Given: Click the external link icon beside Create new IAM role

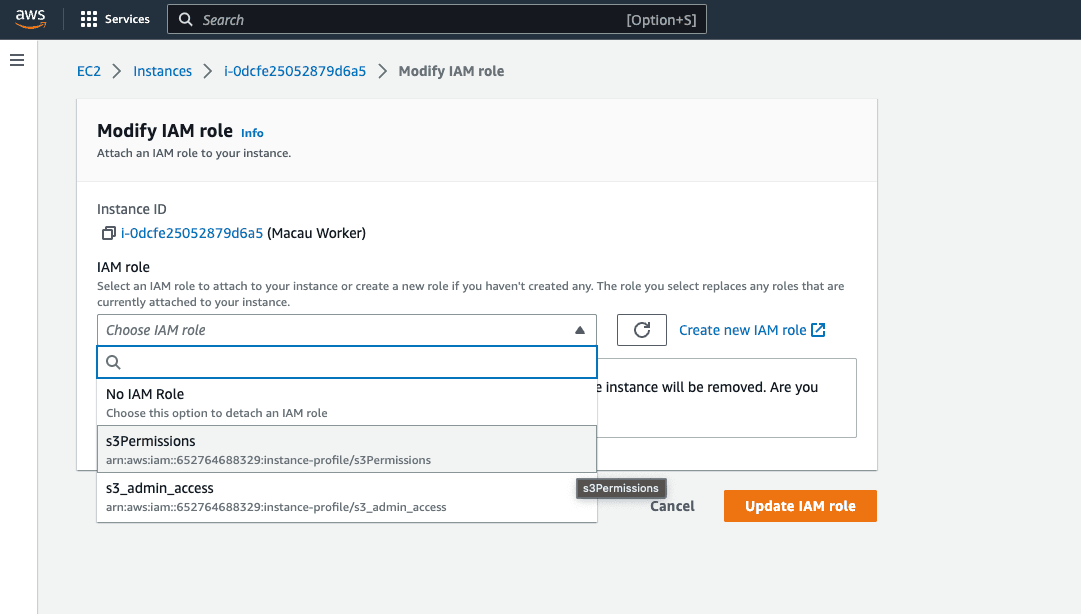Looking at the screenshot, I should coord(818,330).
